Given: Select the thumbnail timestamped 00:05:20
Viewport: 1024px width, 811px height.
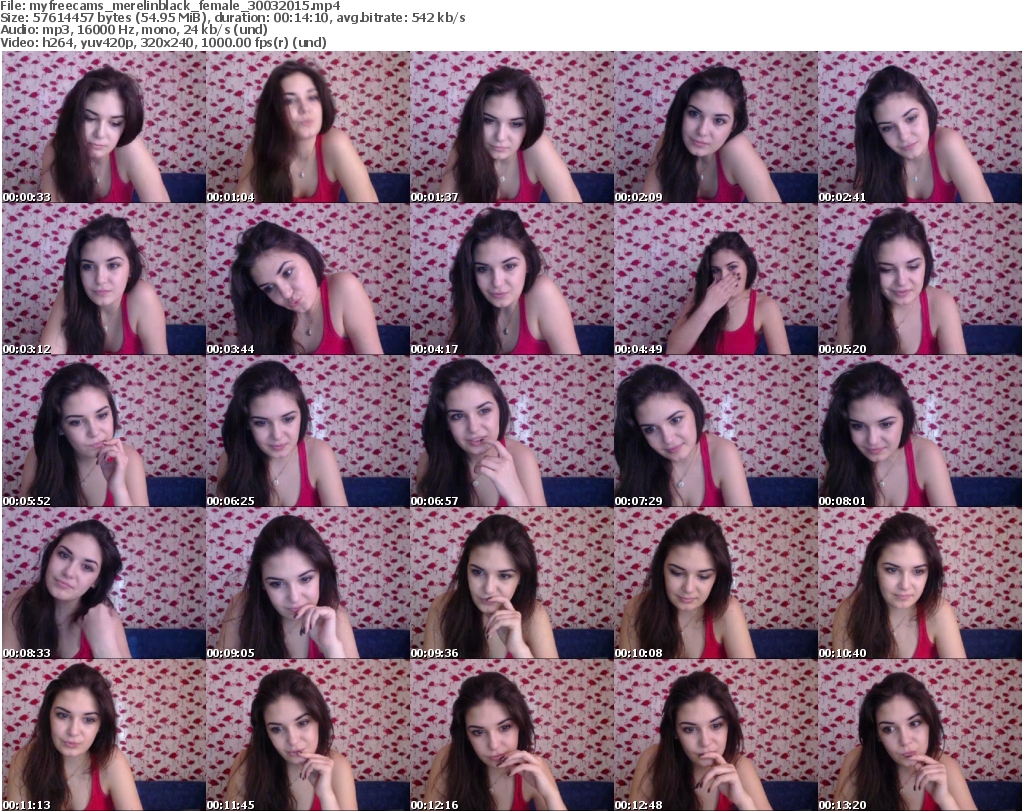Looking at the screenshot, I should click(x=920, y=279).
